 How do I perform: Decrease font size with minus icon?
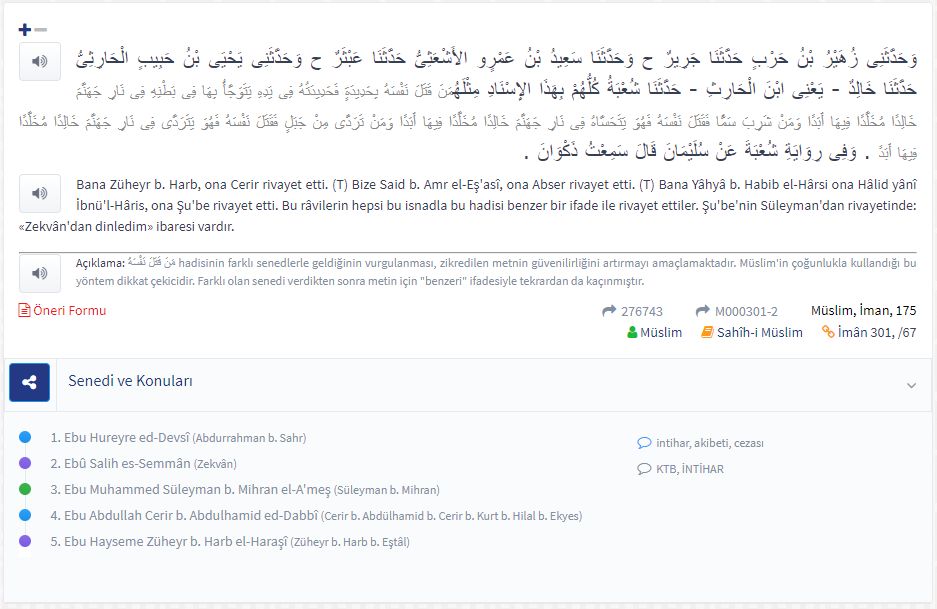[x=41, y=29]
